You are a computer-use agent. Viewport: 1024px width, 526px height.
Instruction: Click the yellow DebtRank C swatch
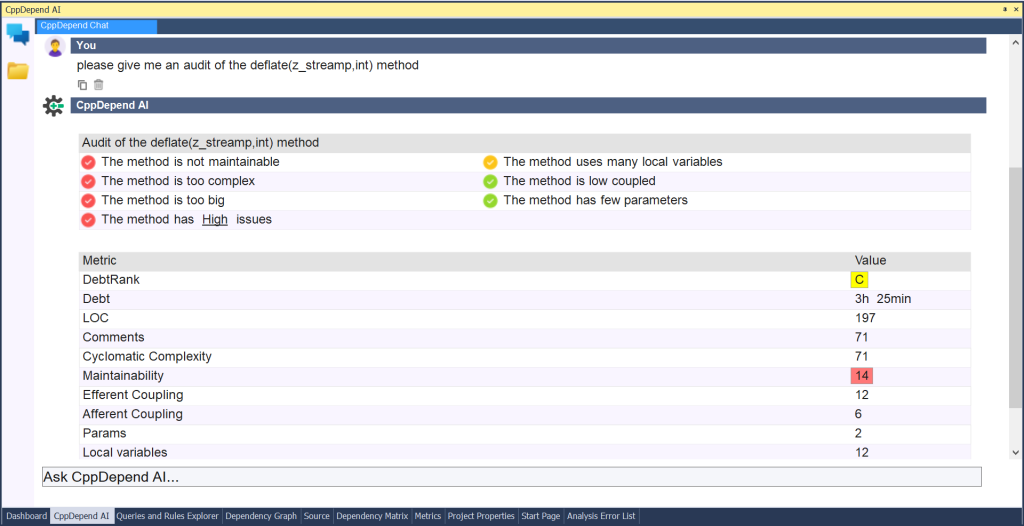coord(859,280)
